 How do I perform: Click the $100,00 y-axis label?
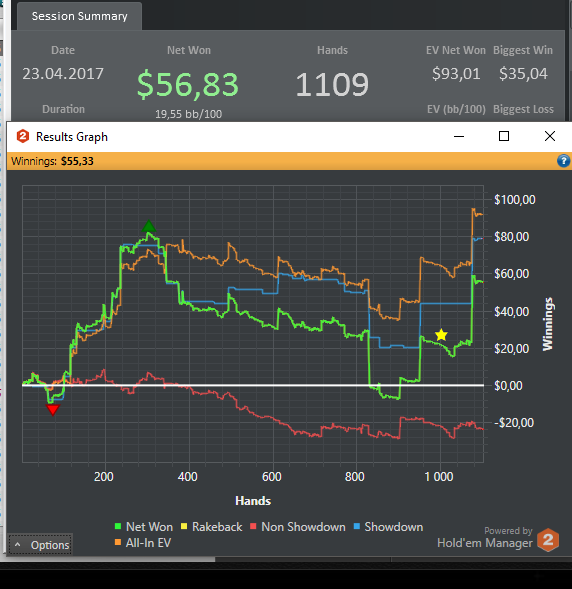(515, 199)
